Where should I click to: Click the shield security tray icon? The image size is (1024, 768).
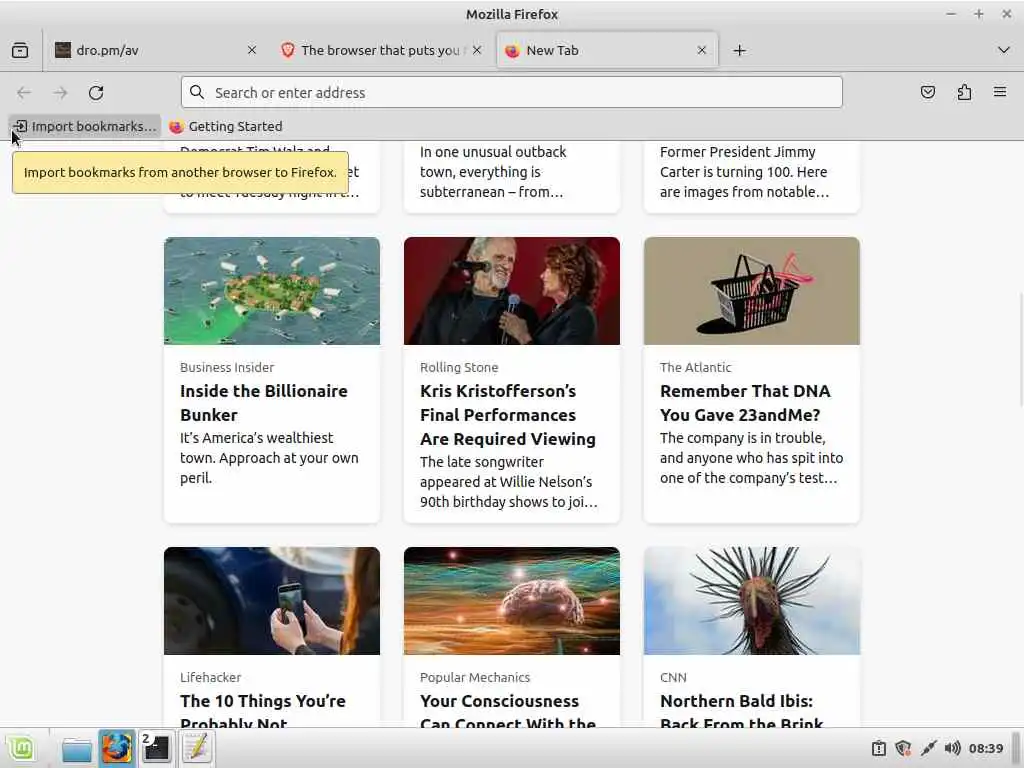[903, 748]
